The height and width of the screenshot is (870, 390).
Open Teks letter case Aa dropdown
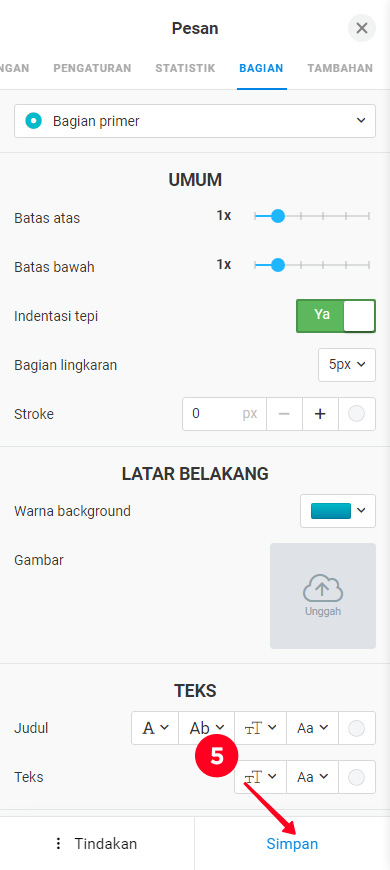pyautogui.click(x=312, y=777)
